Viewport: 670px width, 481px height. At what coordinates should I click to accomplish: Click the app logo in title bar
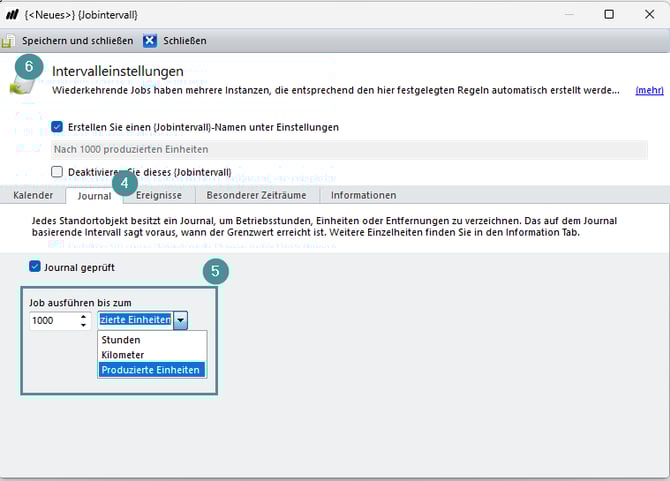click(x=12, y=15)
